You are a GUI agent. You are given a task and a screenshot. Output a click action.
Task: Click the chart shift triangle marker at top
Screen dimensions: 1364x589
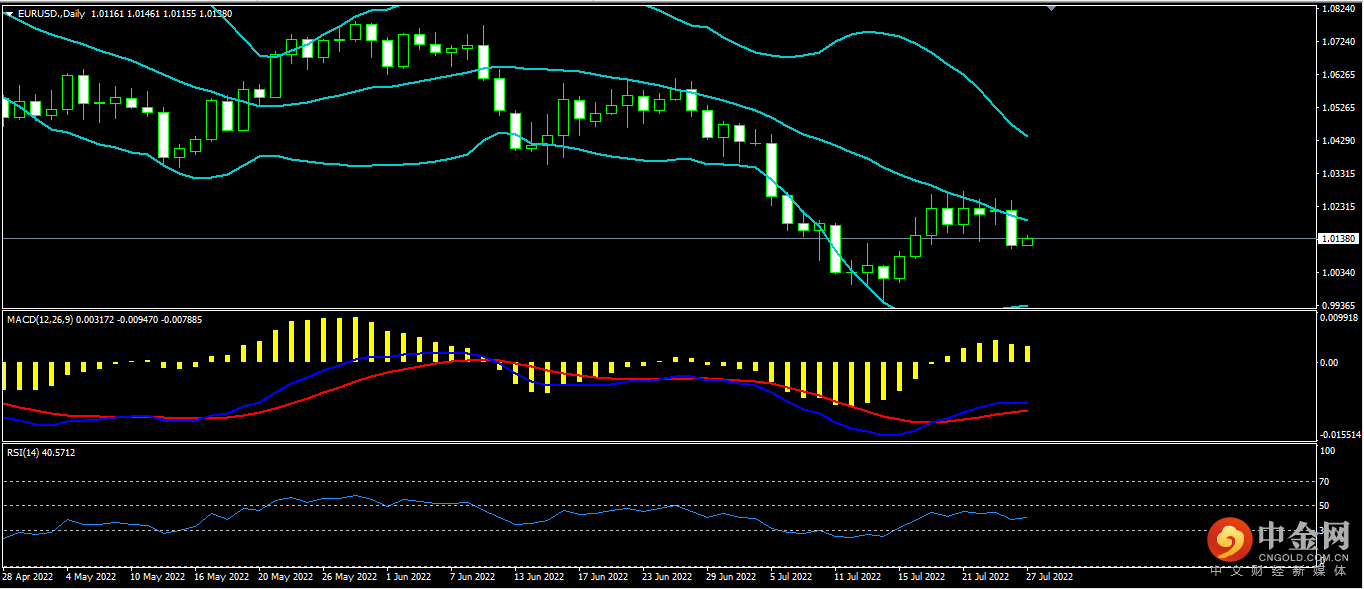(x=1051, y=8)
